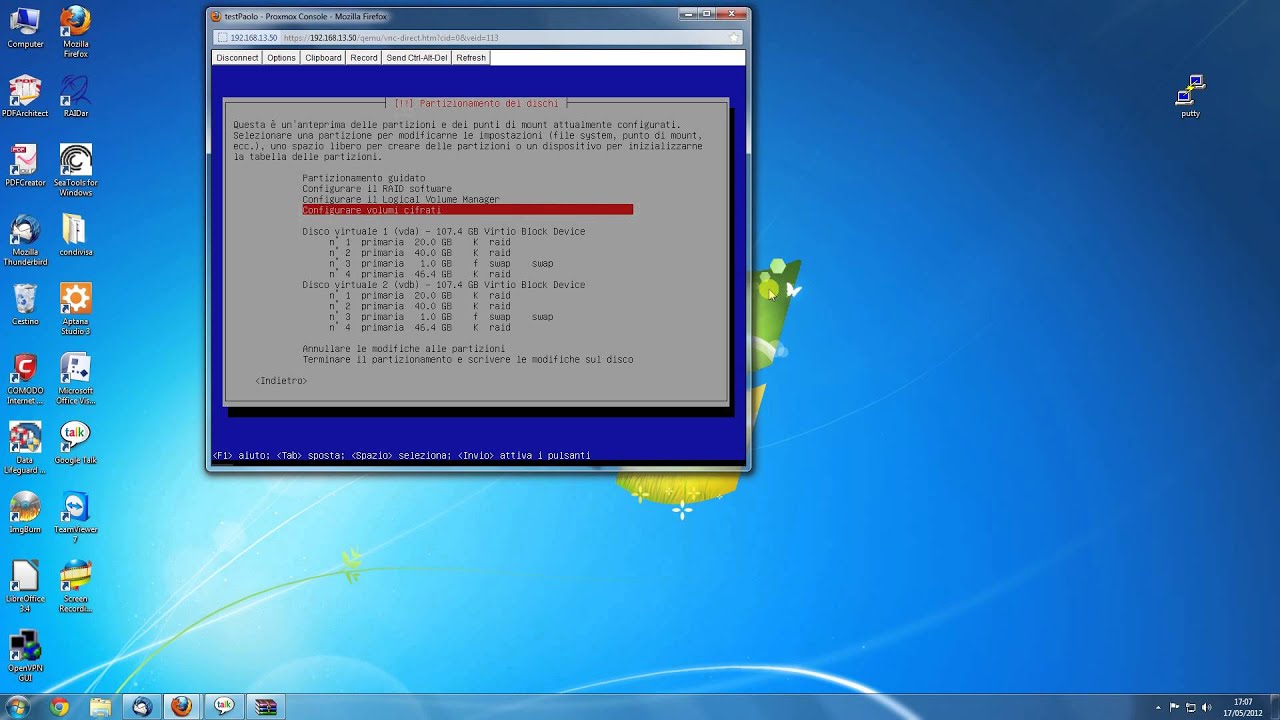Viewport: 1280px width, 720px height.
Task: Click the Clipboard console button
Action: pos(323,58)
